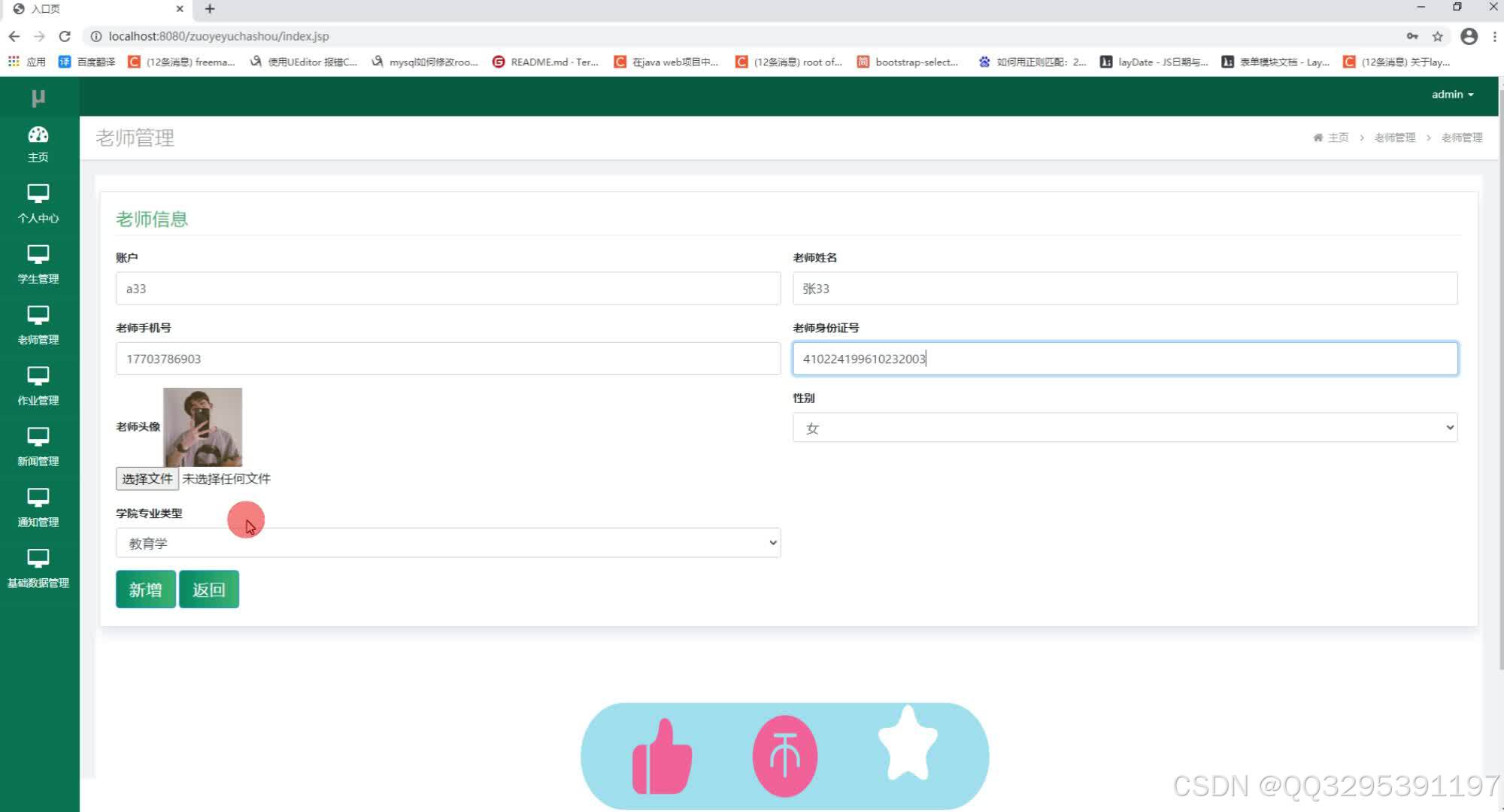Click the 返回 button
This screenshot has width=1504, height=812.
tap(209, 589)
